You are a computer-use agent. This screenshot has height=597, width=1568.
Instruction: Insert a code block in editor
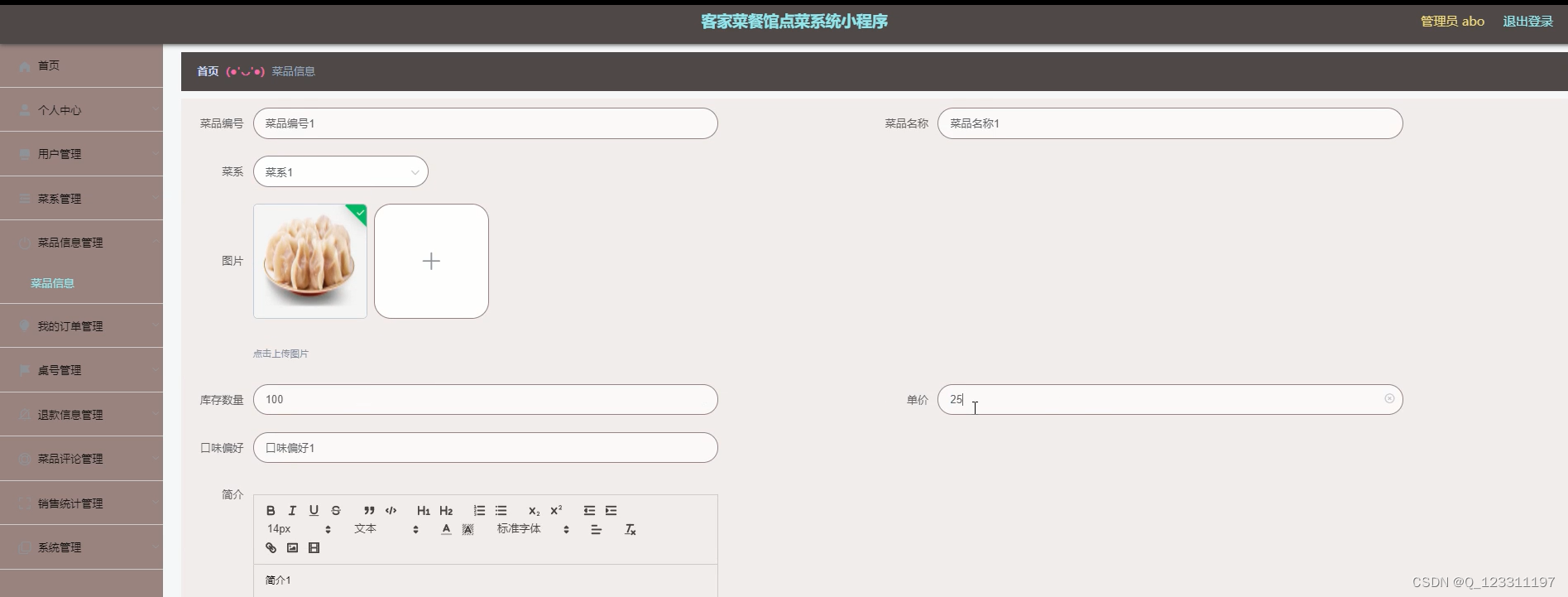pyautogui.click(x=391, y=511)
